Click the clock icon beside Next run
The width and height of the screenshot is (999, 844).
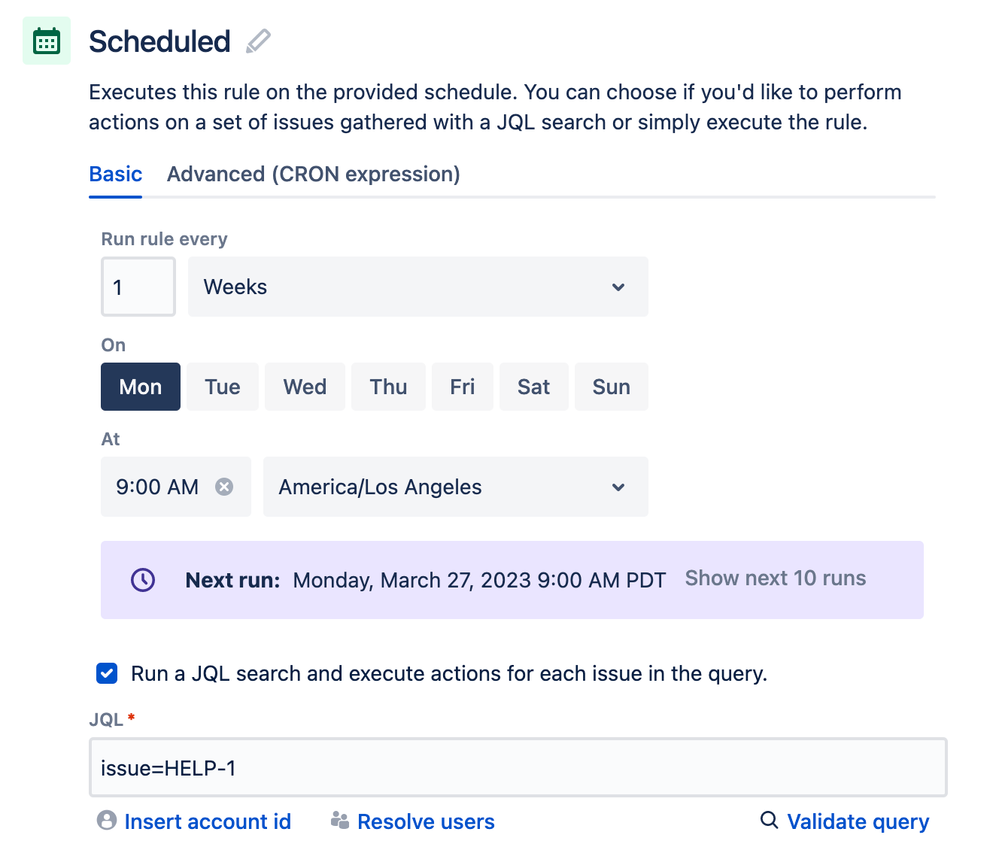pyautogui.click(x=143, y=580)
